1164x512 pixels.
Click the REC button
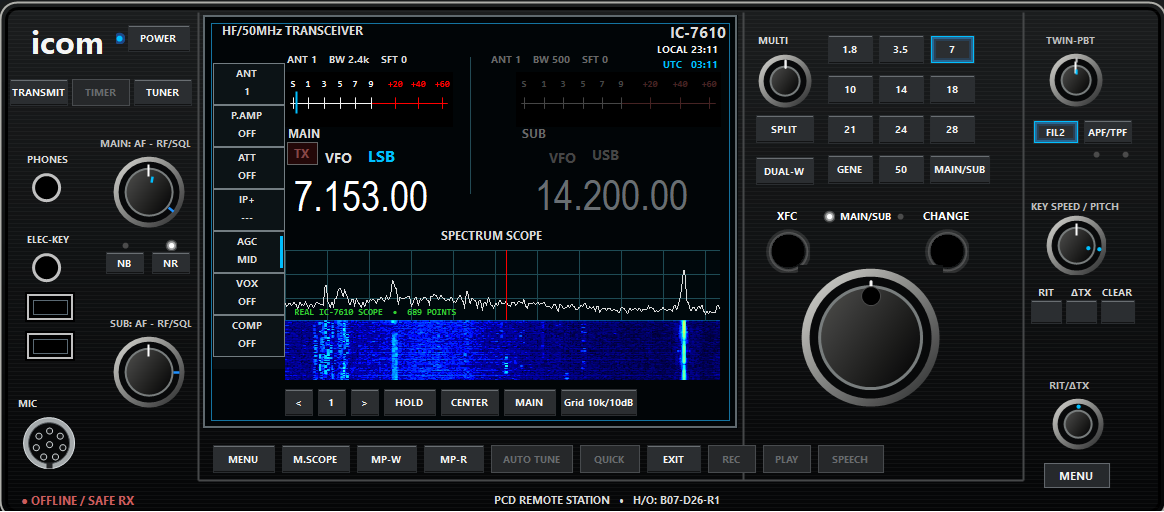732,459
